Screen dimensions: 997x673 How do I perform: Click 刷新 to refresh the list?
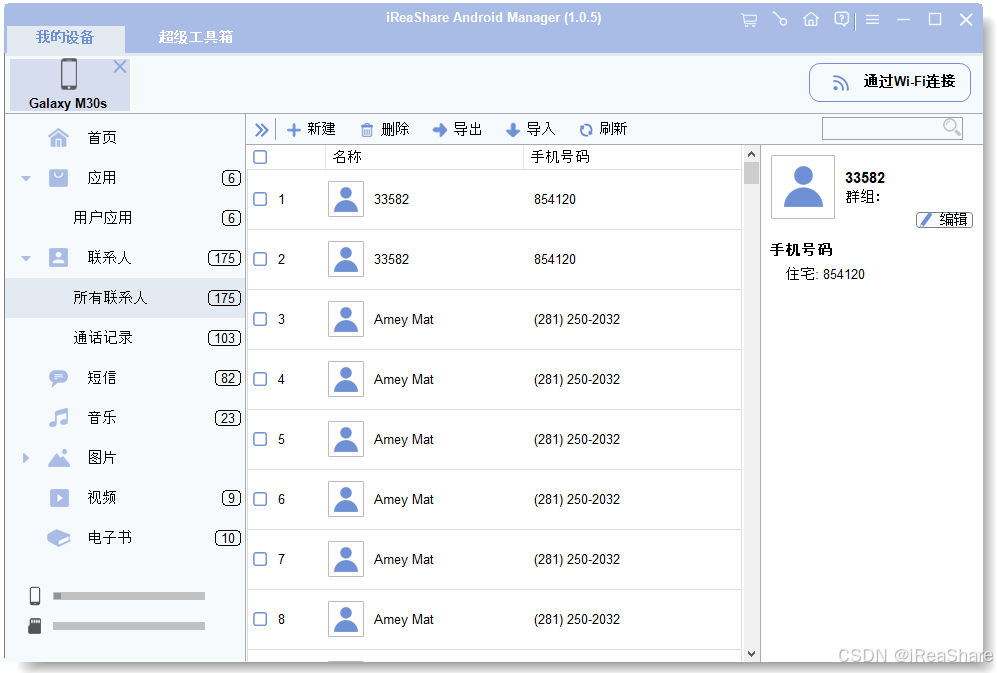603,130
